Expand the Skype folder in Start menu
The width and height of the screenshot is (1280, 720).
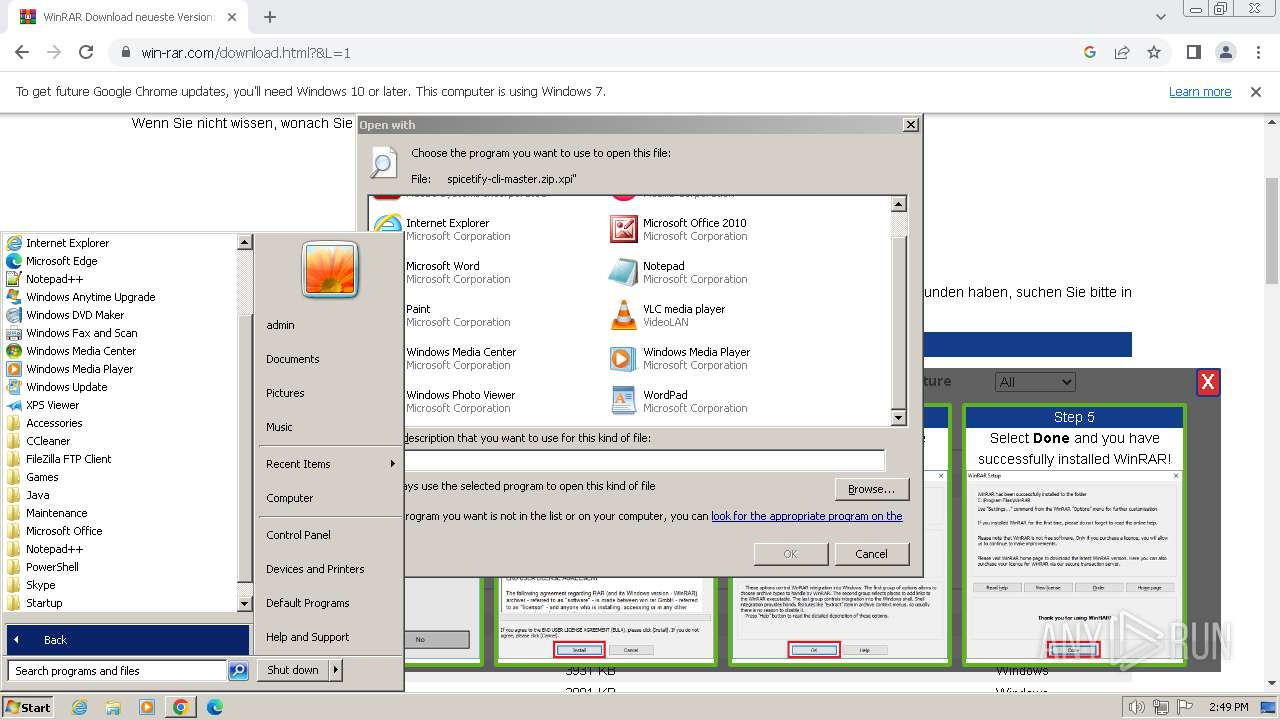31,585
